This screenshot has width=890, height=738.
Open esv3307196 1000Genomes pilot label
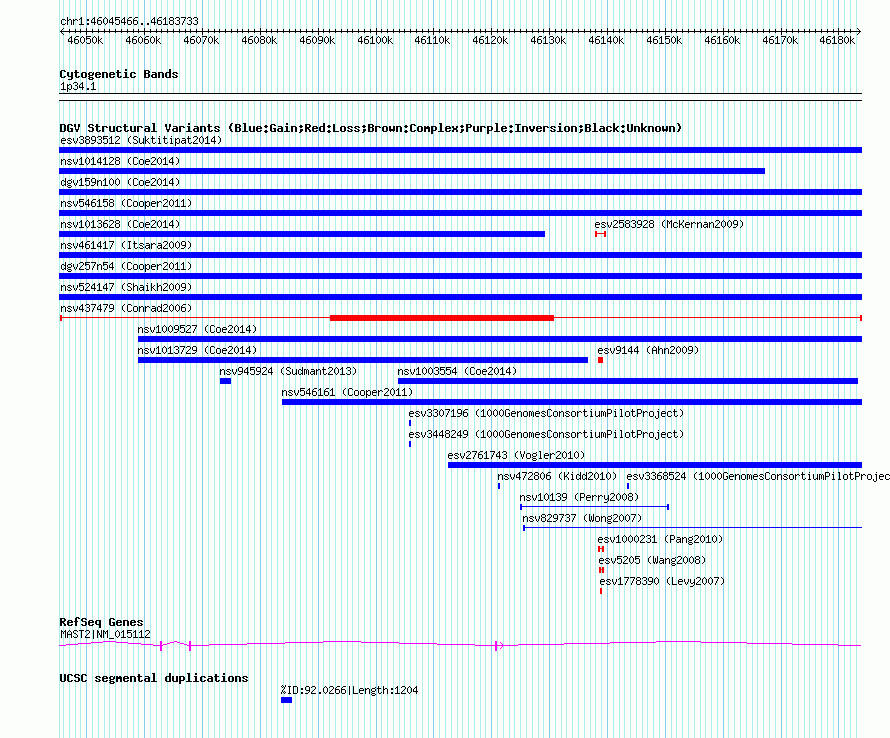click(547, 413)
